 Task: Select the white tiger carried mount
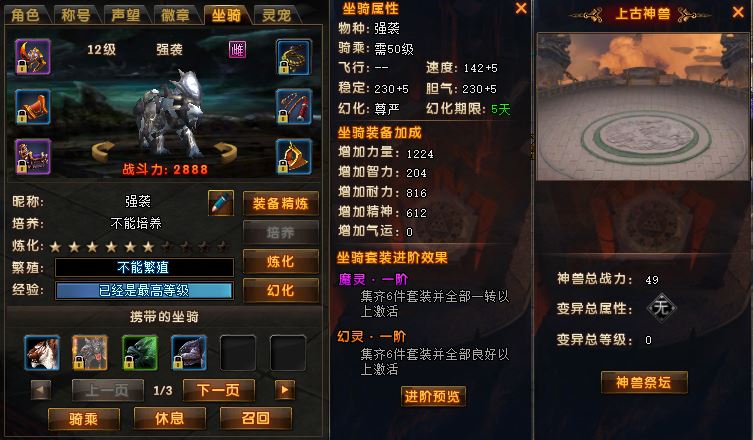tap(42, 353)
